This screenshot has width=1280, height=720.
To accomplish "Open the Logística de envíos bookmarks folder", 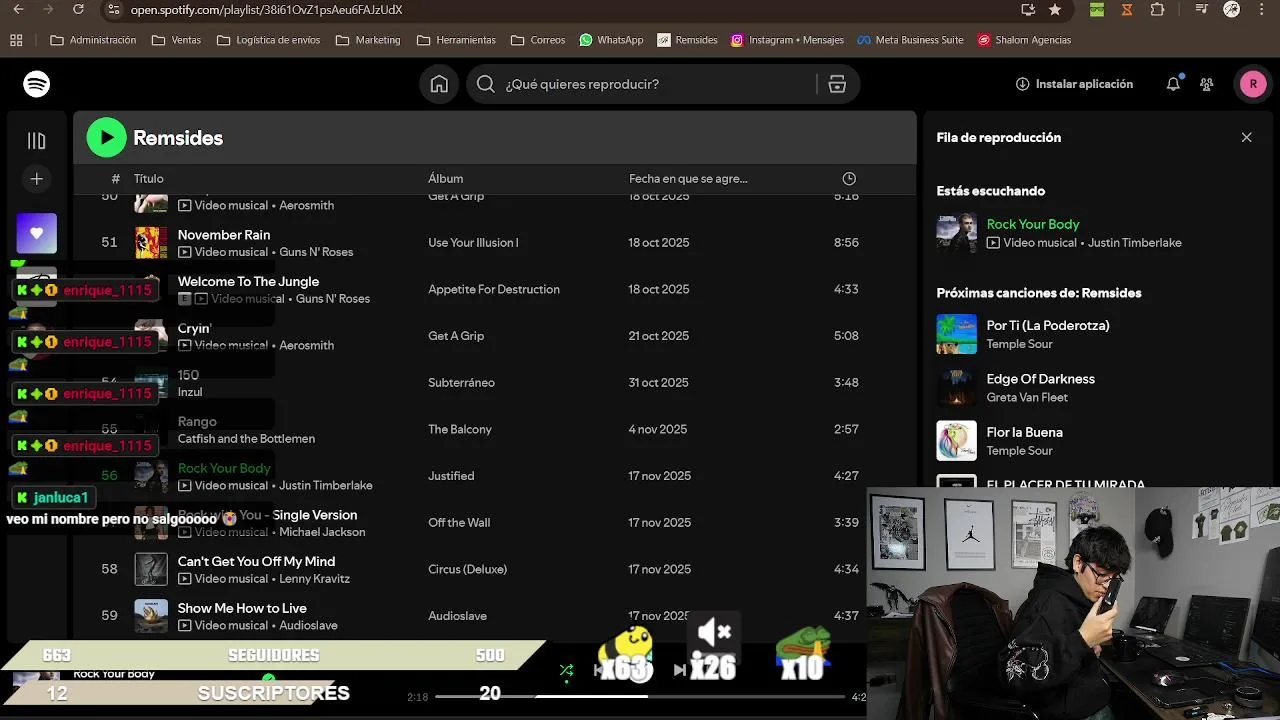I will pyautogui.click(x=268, y=40).
